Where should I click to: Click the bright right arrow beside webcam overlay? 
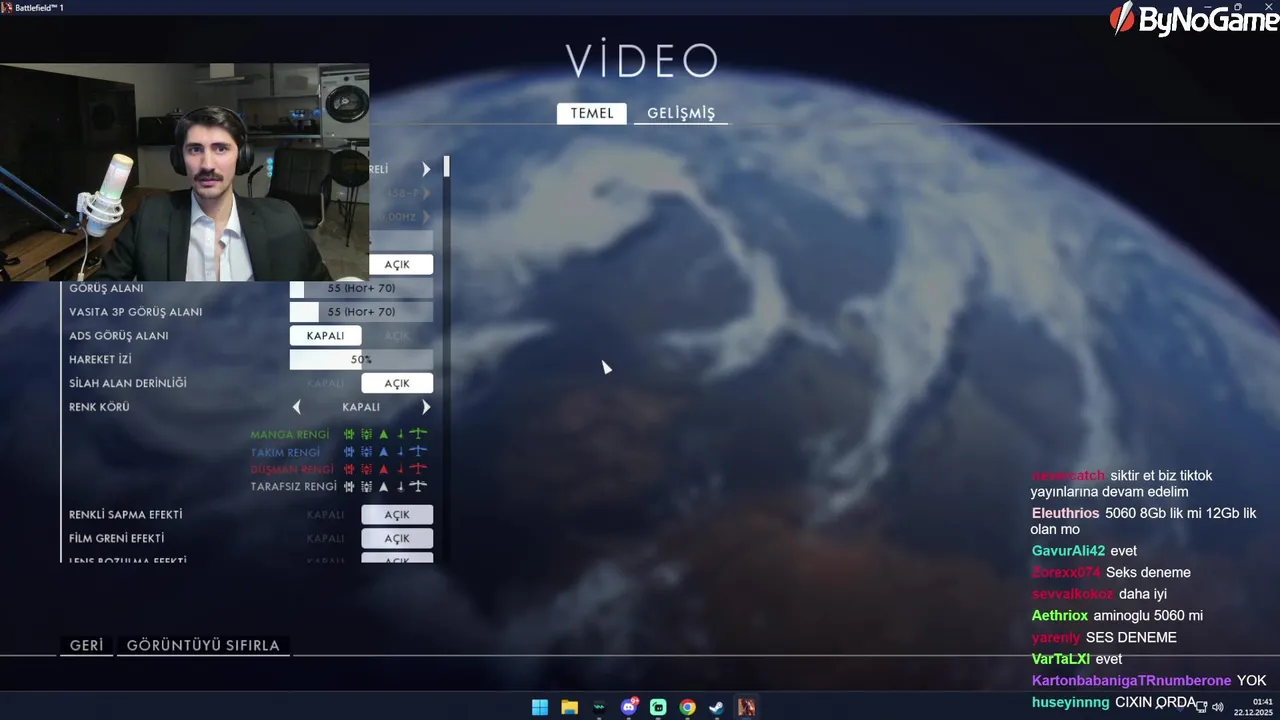[x=426, y=169]
